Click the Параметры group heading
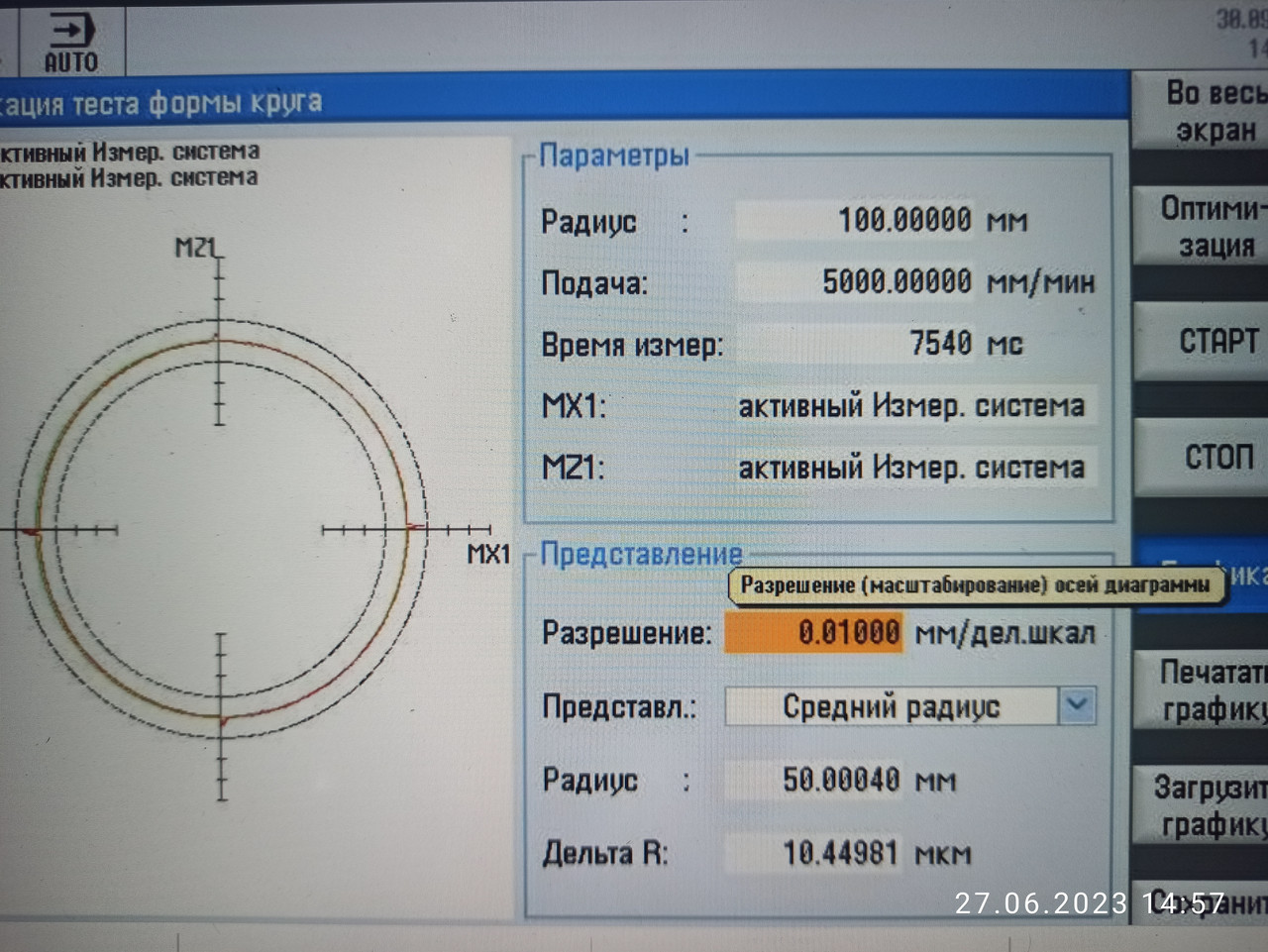 click(614, 156)
